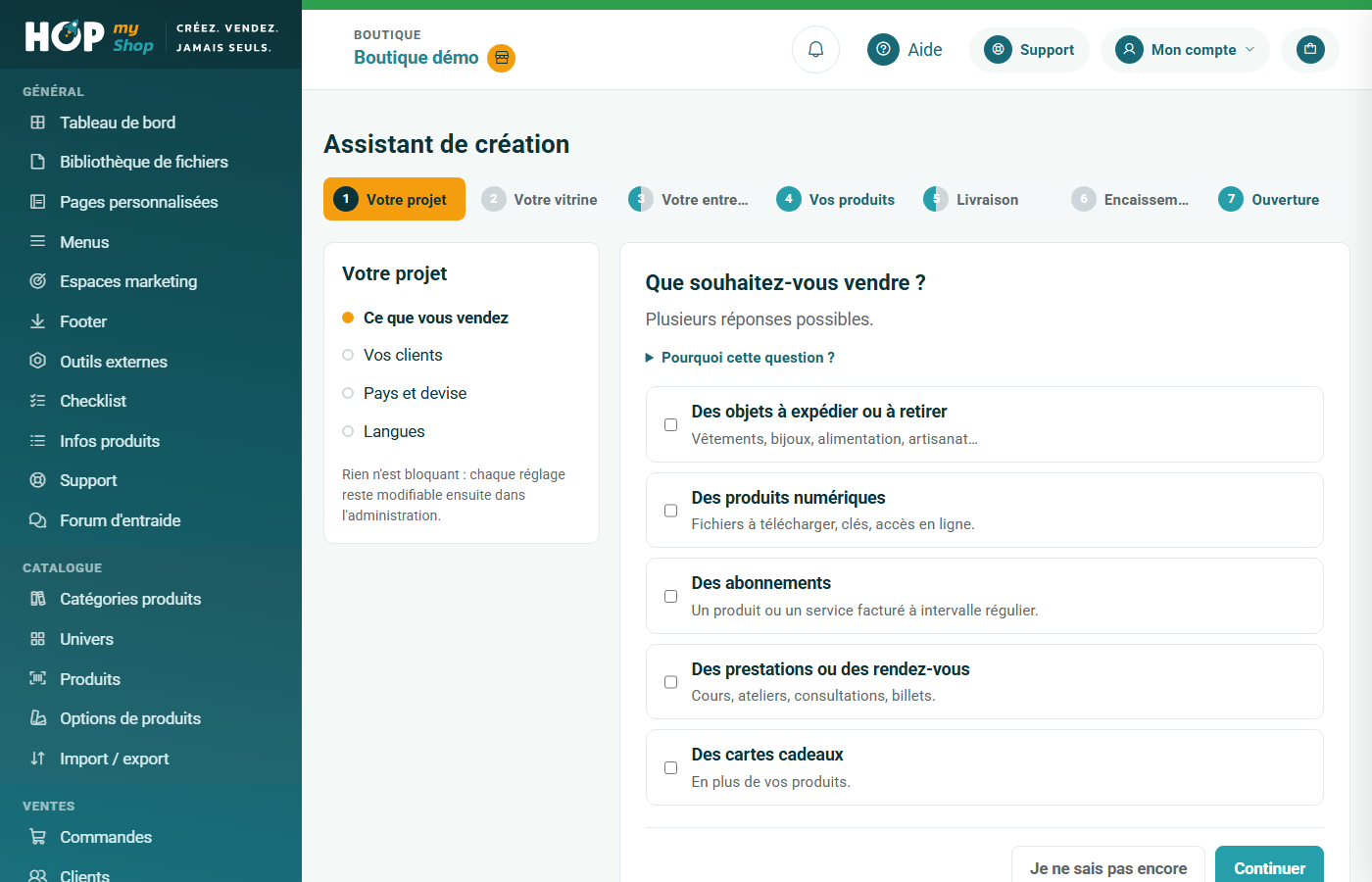Screen dimensions: 1372x882
Task: Open Infos produits in sidebar
Action: pos(110,441)
